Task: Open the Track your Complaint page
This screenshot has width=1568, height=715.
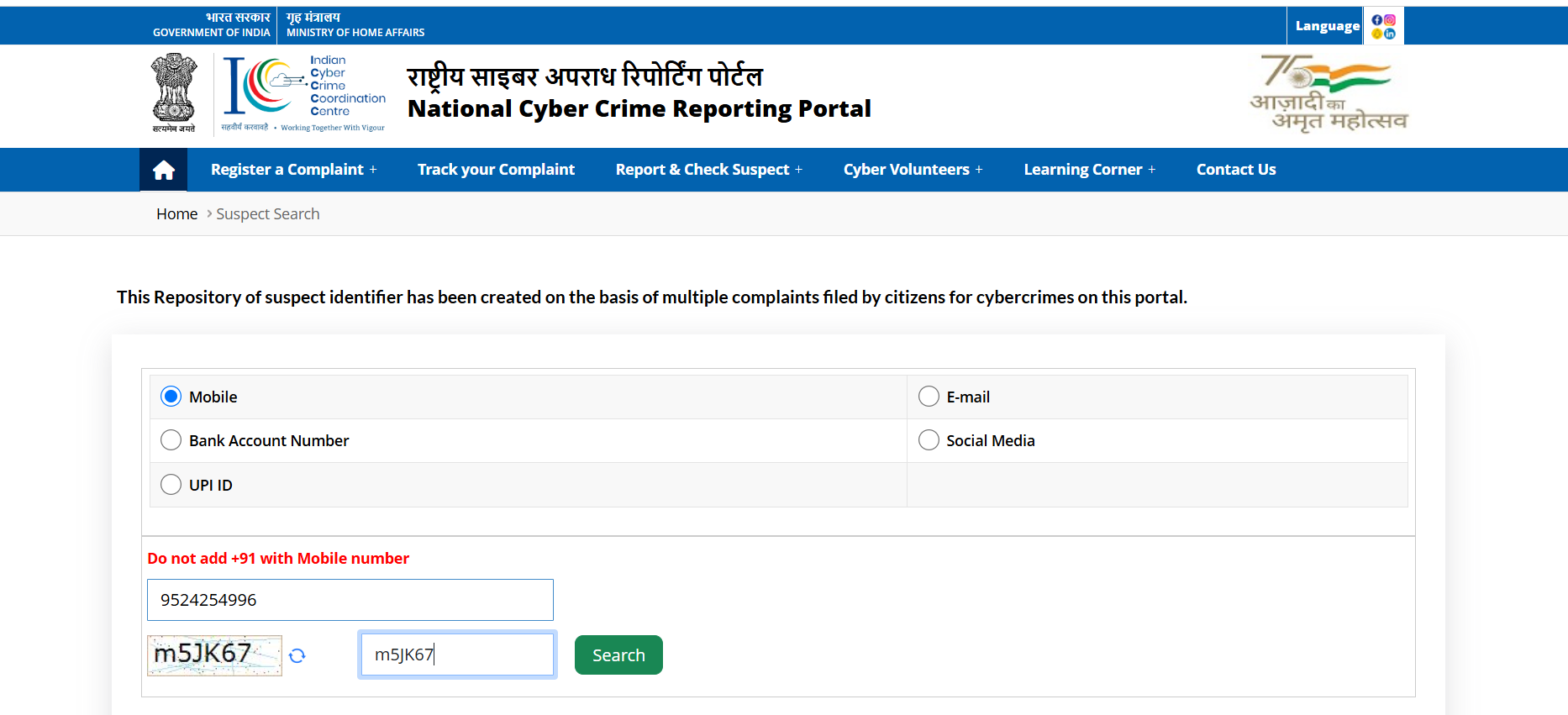Action: click(496, 170)
